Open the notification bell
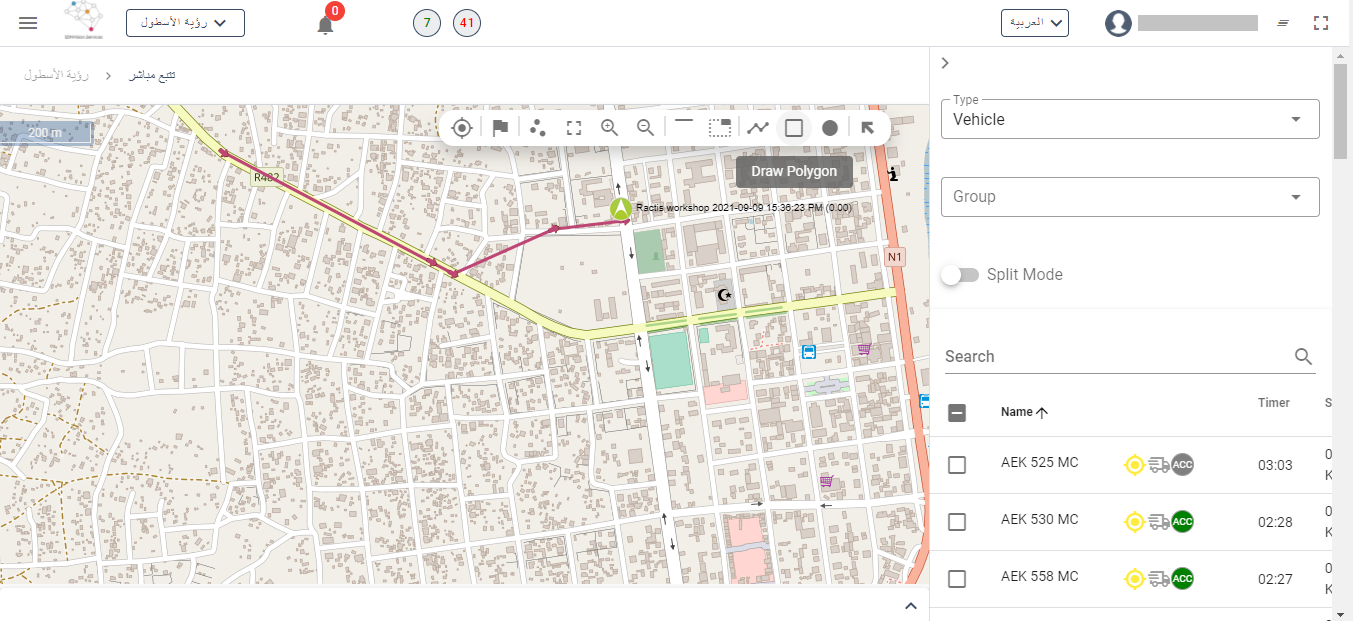 coord(325,24)
